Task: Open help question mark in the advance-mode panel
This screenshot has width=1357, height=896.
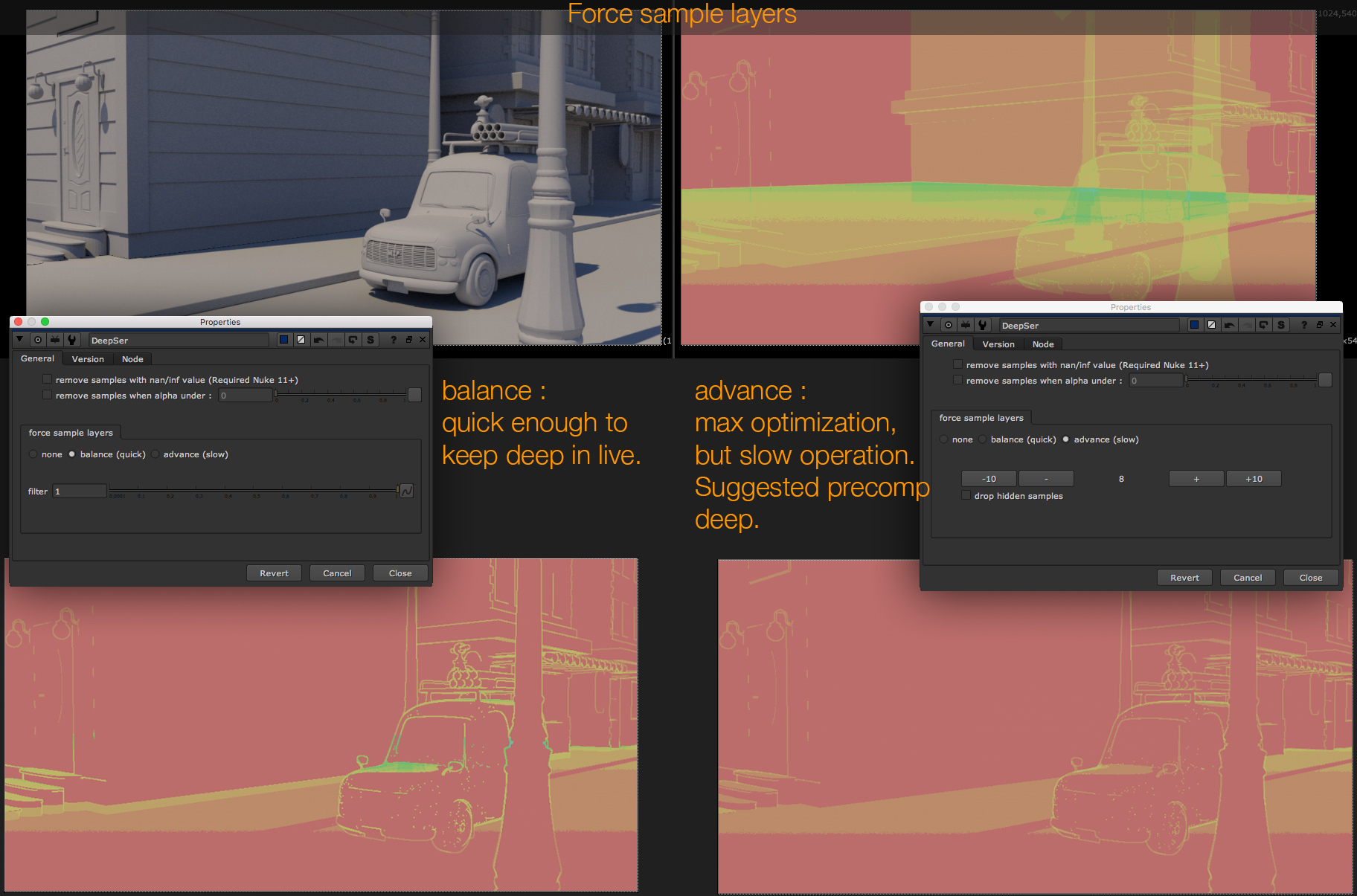Action: point(1303,325)
